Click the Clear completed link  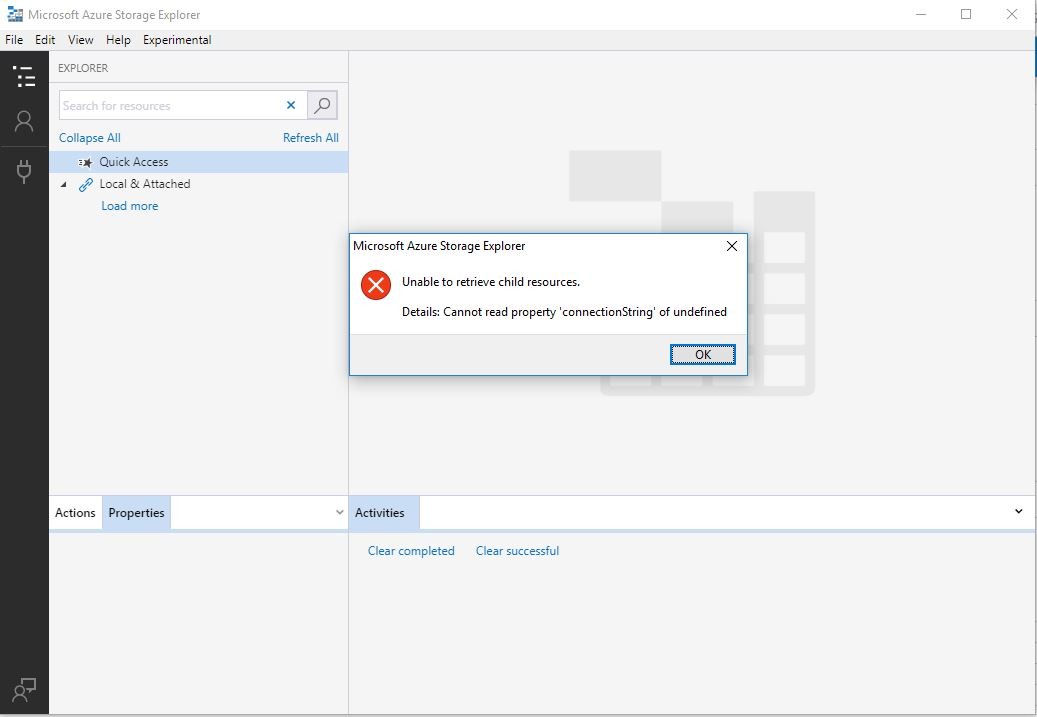tap(411, 550)
